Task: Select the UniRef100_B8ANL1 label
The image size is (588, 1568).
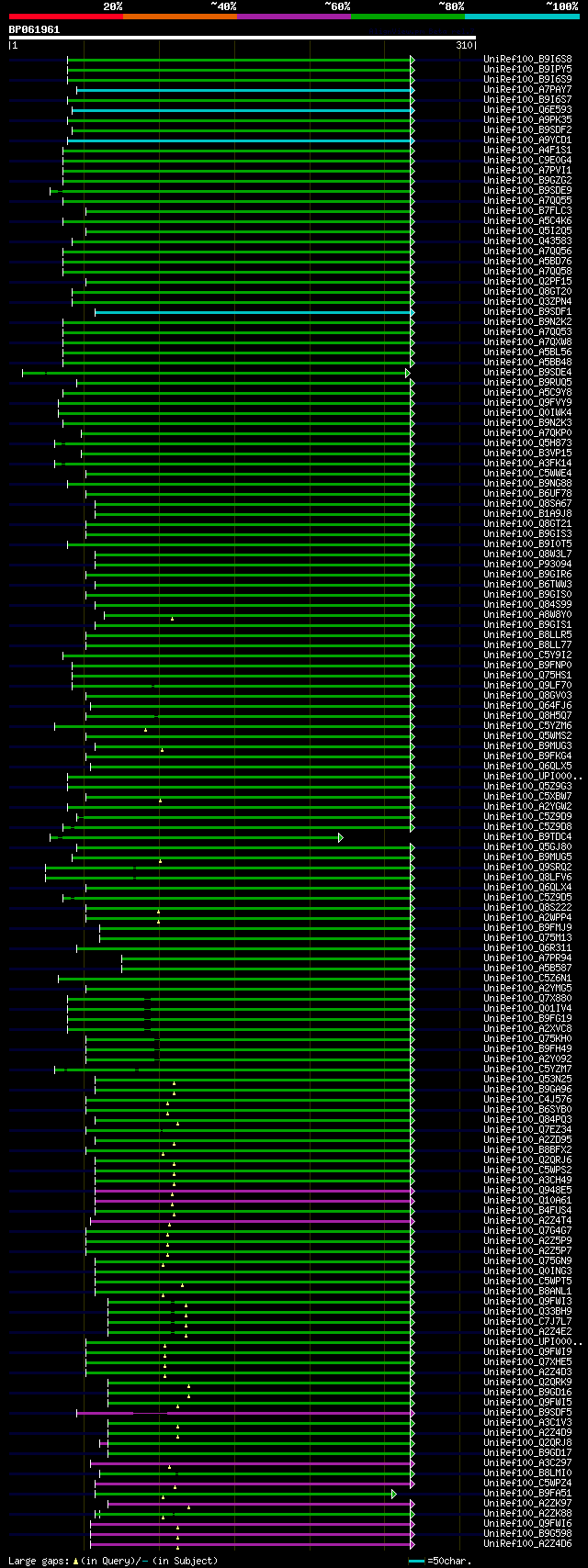Action: point(527,1292)
